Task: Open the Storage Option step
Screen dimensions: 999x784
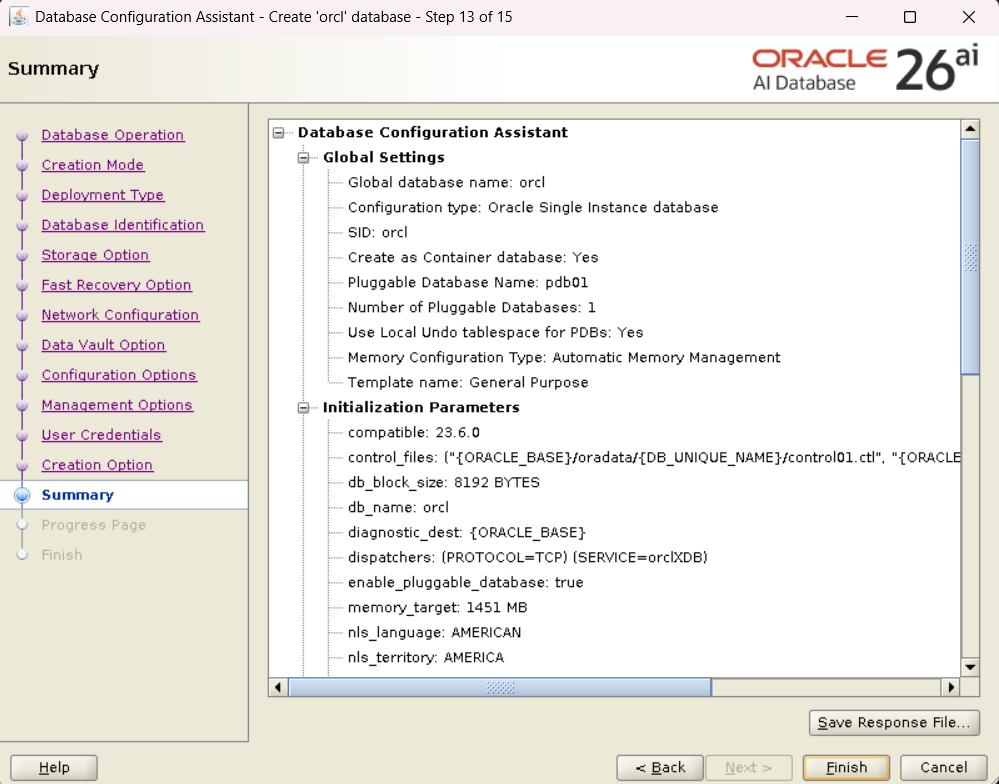Action: tap(95, 255)
